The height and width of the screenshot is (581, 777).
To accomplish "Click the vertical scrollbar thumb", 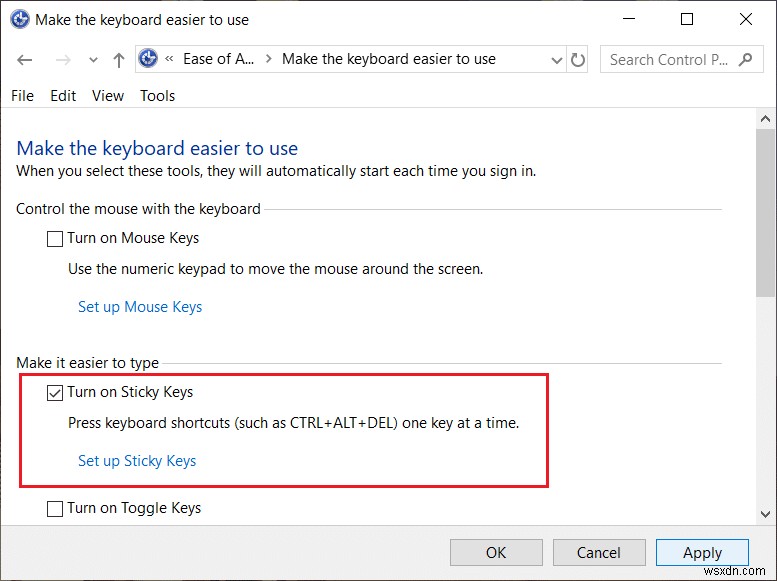I will [x=766, y=210].
